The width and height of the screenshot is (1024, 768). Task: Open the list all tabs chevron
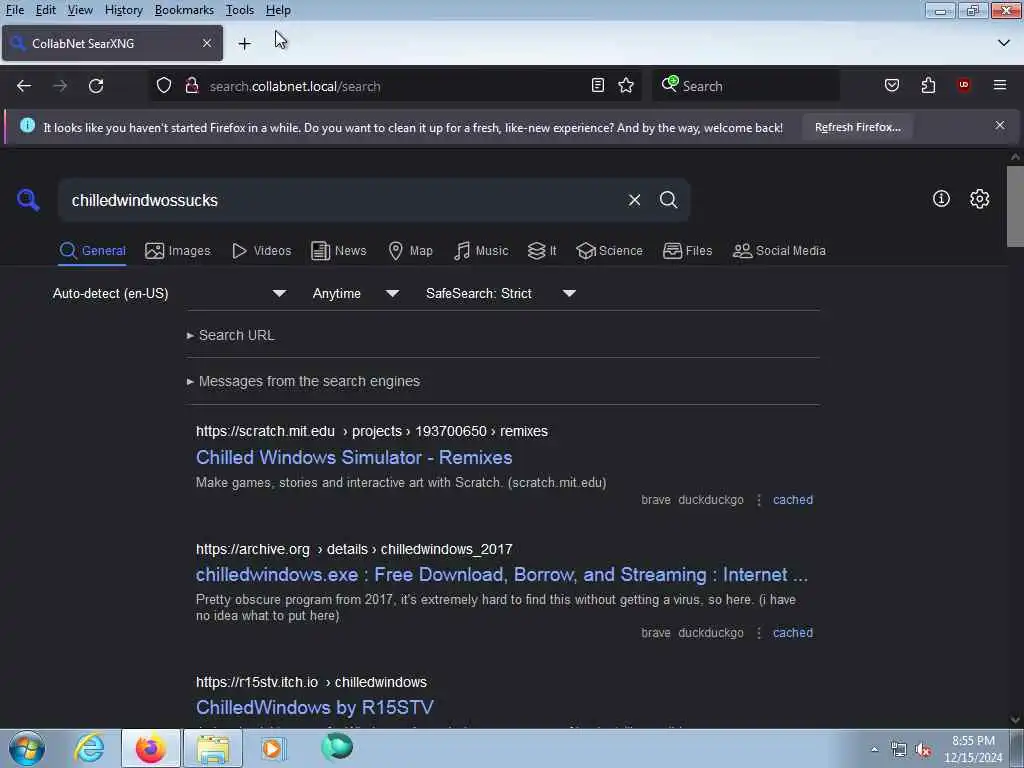click(x=1004, y=43)
